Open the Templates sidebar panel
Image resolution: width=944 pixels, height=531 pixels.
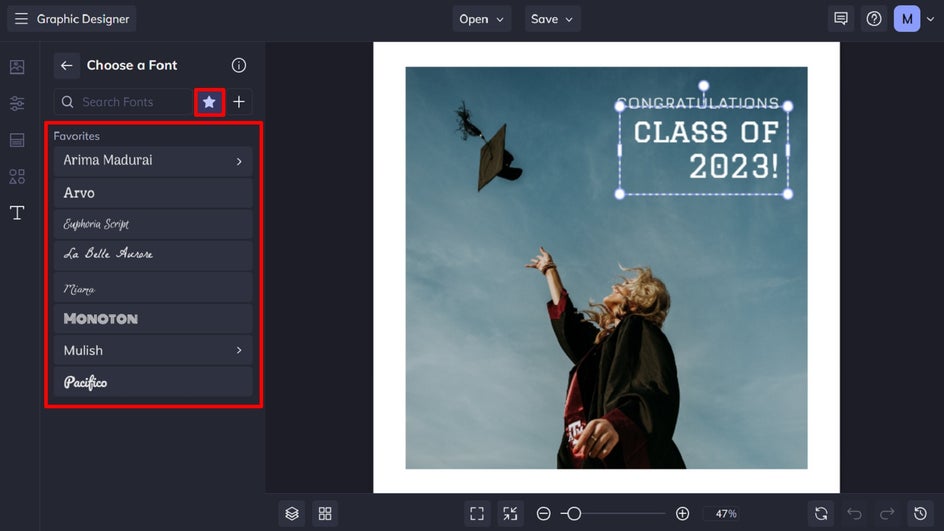[x=17, y=140]
